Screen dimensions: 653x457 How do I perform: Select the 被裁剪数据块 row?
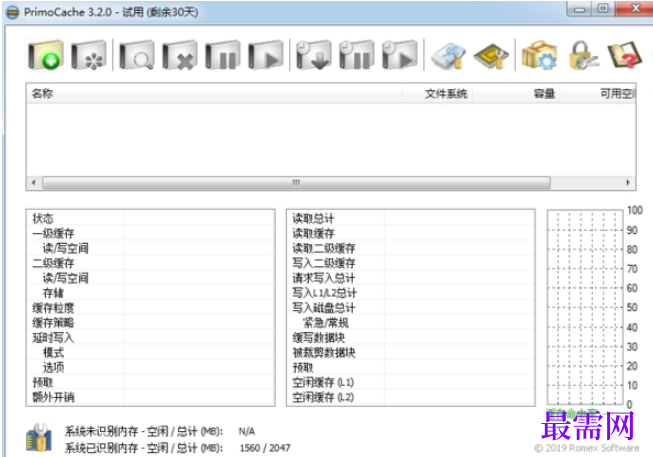tap(411, 352)
